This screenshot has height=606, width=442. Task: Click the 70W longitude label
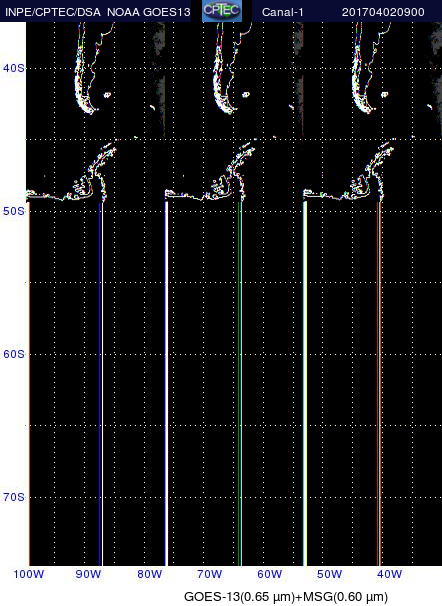[x=209, y=574]
